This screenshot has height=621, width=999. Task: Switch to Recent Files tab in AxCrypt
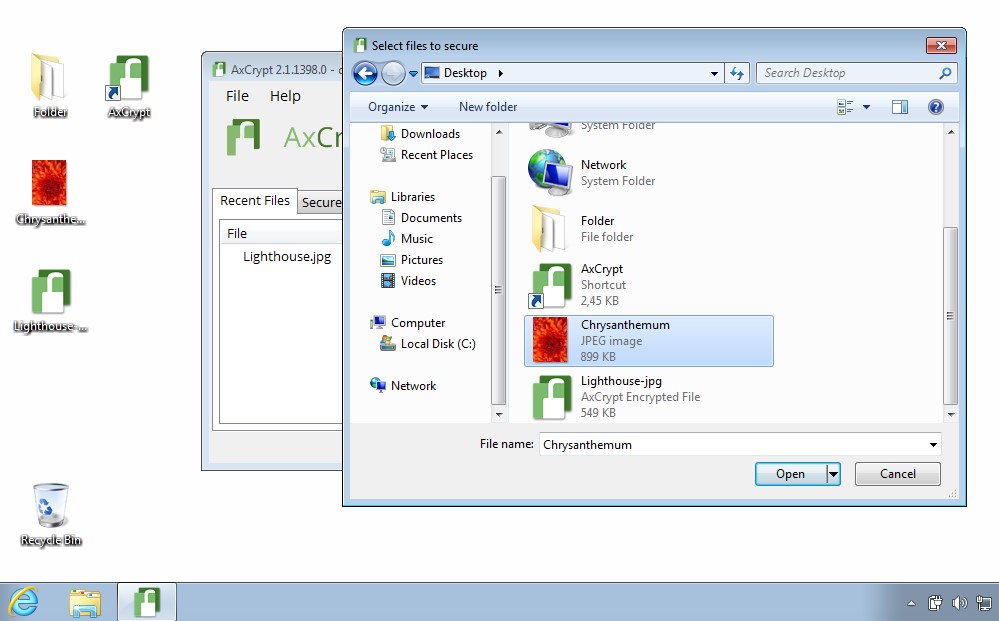pyautogui.click(x=255, y=201)
